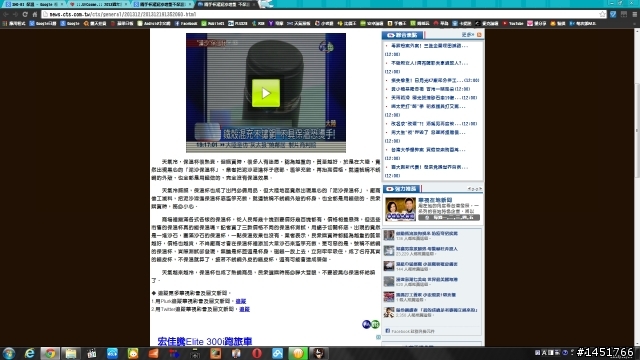The width and height of the screenshot is (640, 360).
Task: Select the active fourth browser tab
Action: 226,4
